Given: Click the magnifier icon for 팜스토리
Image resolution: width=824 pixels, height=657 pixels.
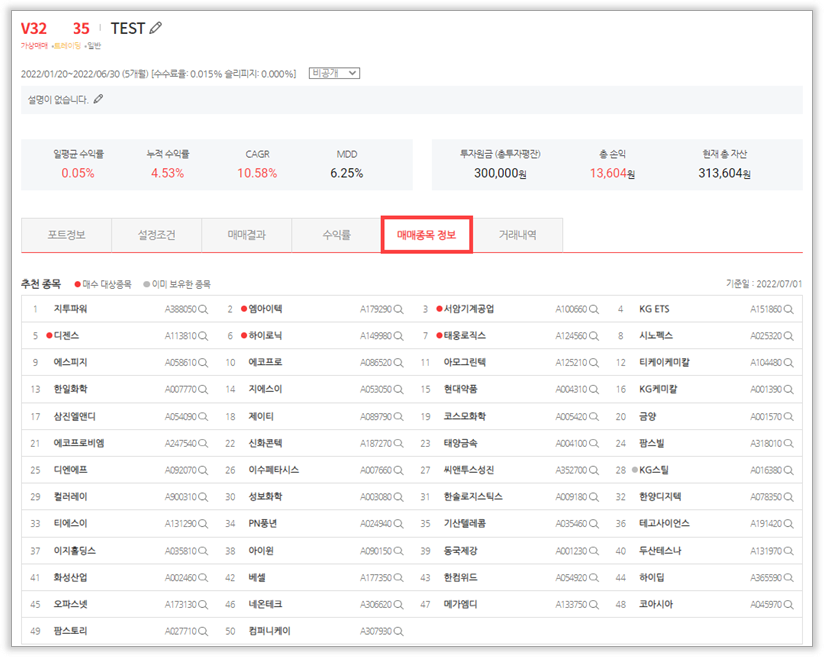Looking at the screenshot, I should (x=203, y=631).
